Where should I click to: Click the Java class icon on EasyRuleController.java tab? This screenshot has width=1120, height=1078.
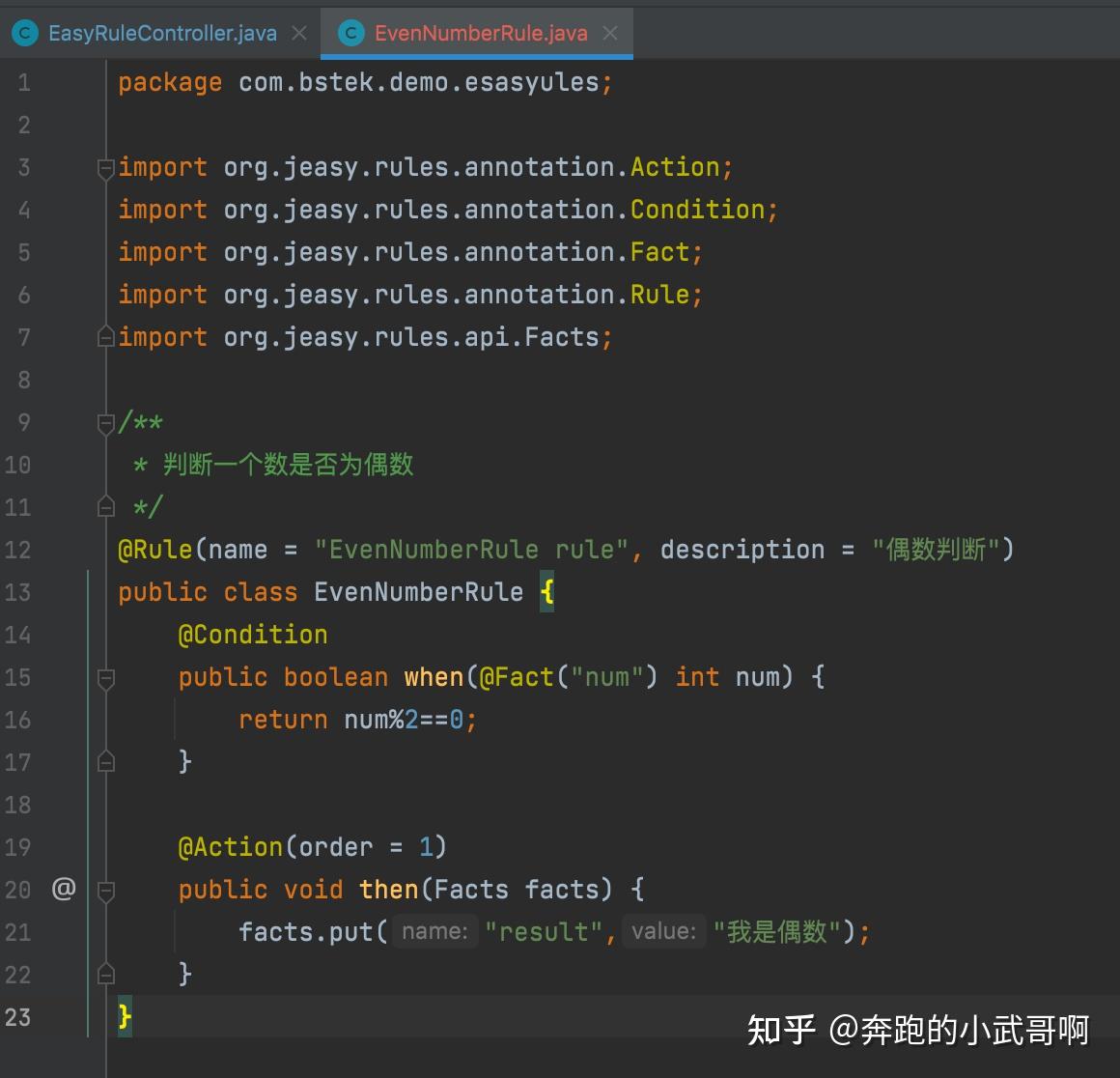pyautogui.click(x=24, y=32)
